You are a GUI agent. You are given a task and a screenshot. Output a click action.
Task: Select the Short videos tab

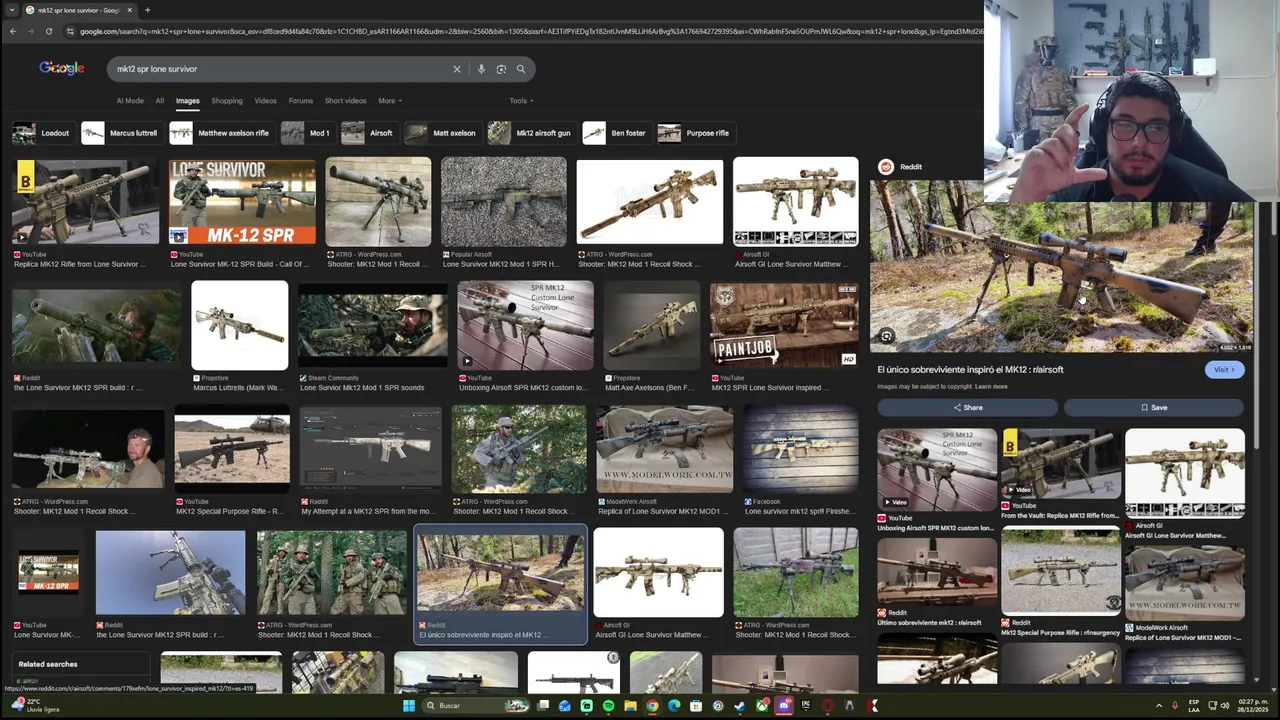click(x=345, y=101)
